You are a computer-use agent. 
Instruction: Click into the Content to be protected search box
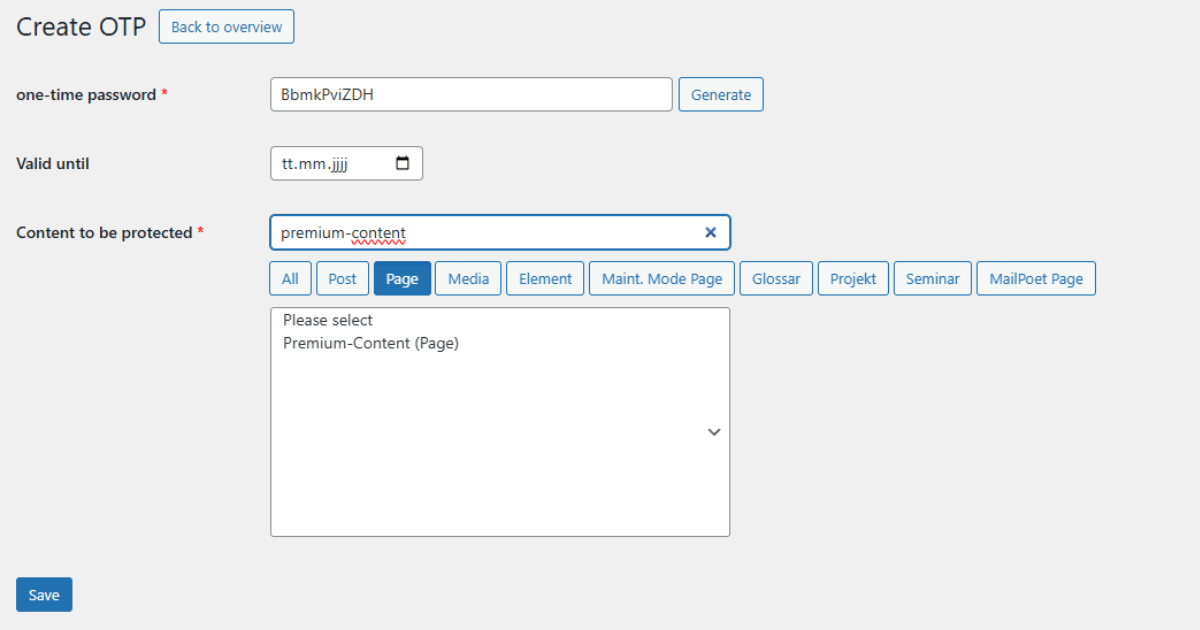(x=500, y=232)
